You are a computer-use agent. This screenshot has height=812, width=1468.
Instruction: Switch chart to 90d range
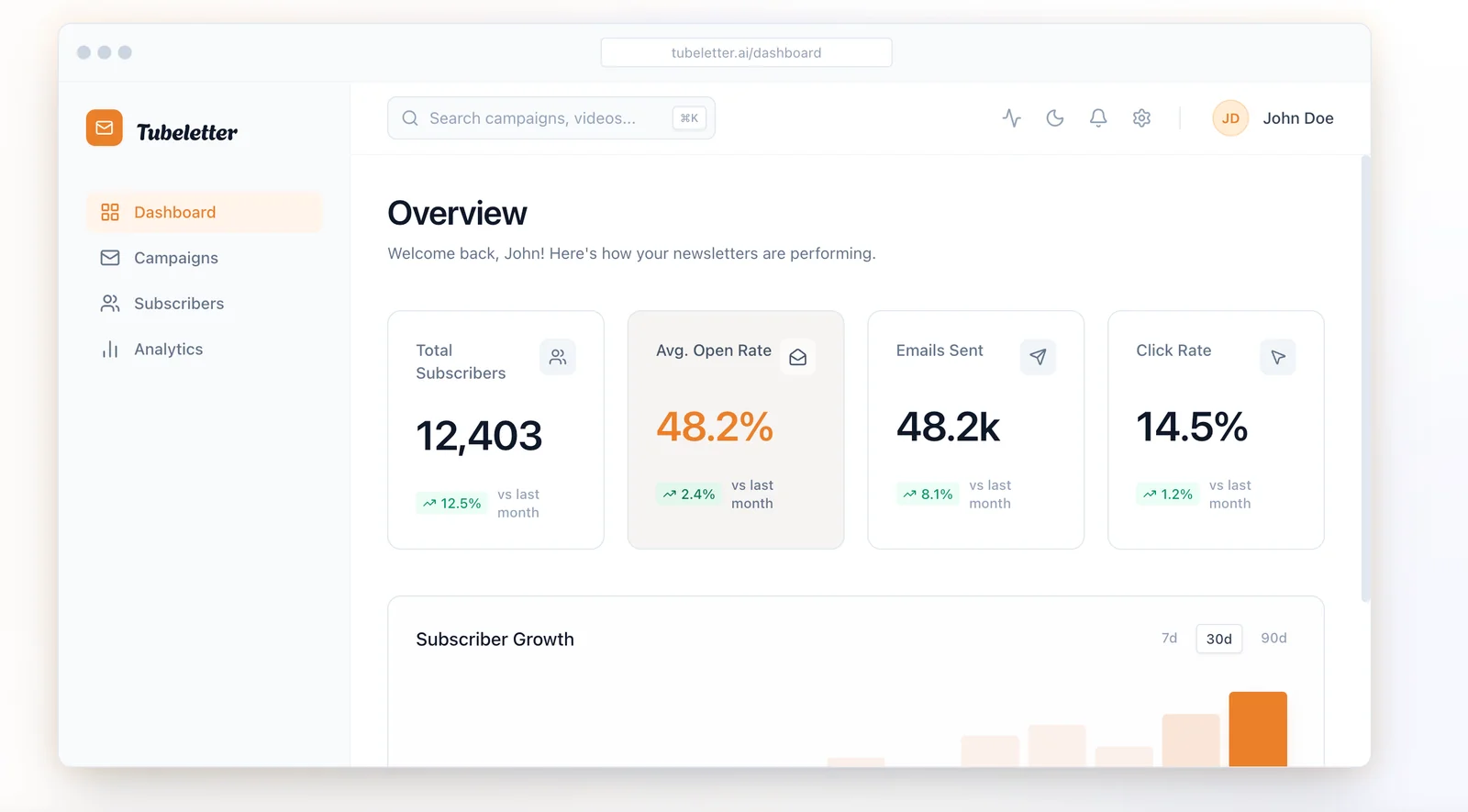tap(1273, 639)
